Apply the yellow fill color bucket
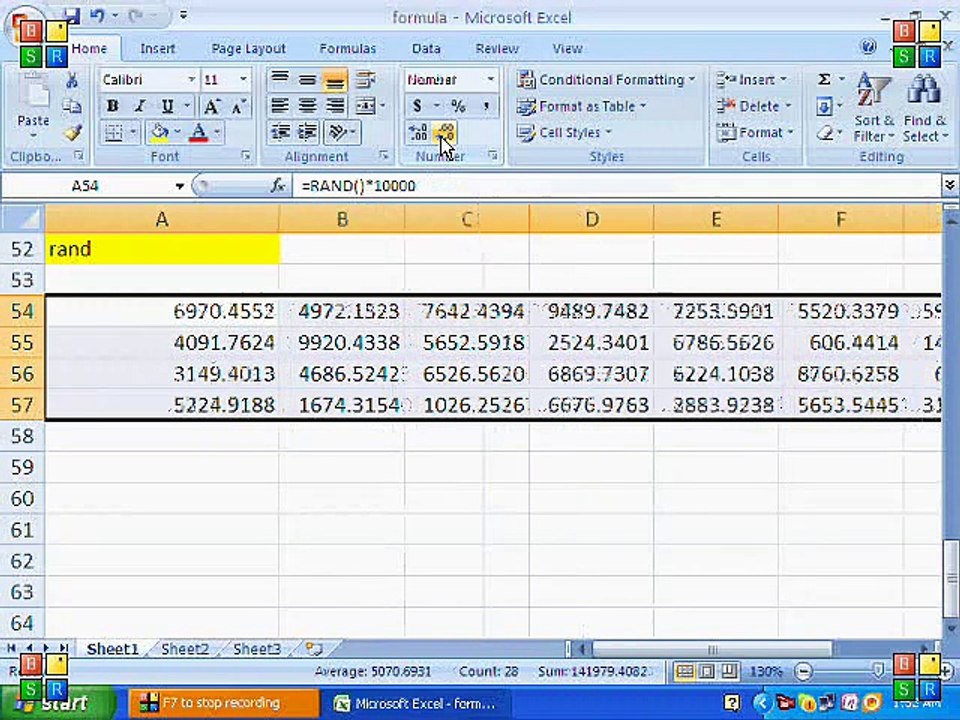This screenshot has width=960, height=720. [x=159, y=132]
